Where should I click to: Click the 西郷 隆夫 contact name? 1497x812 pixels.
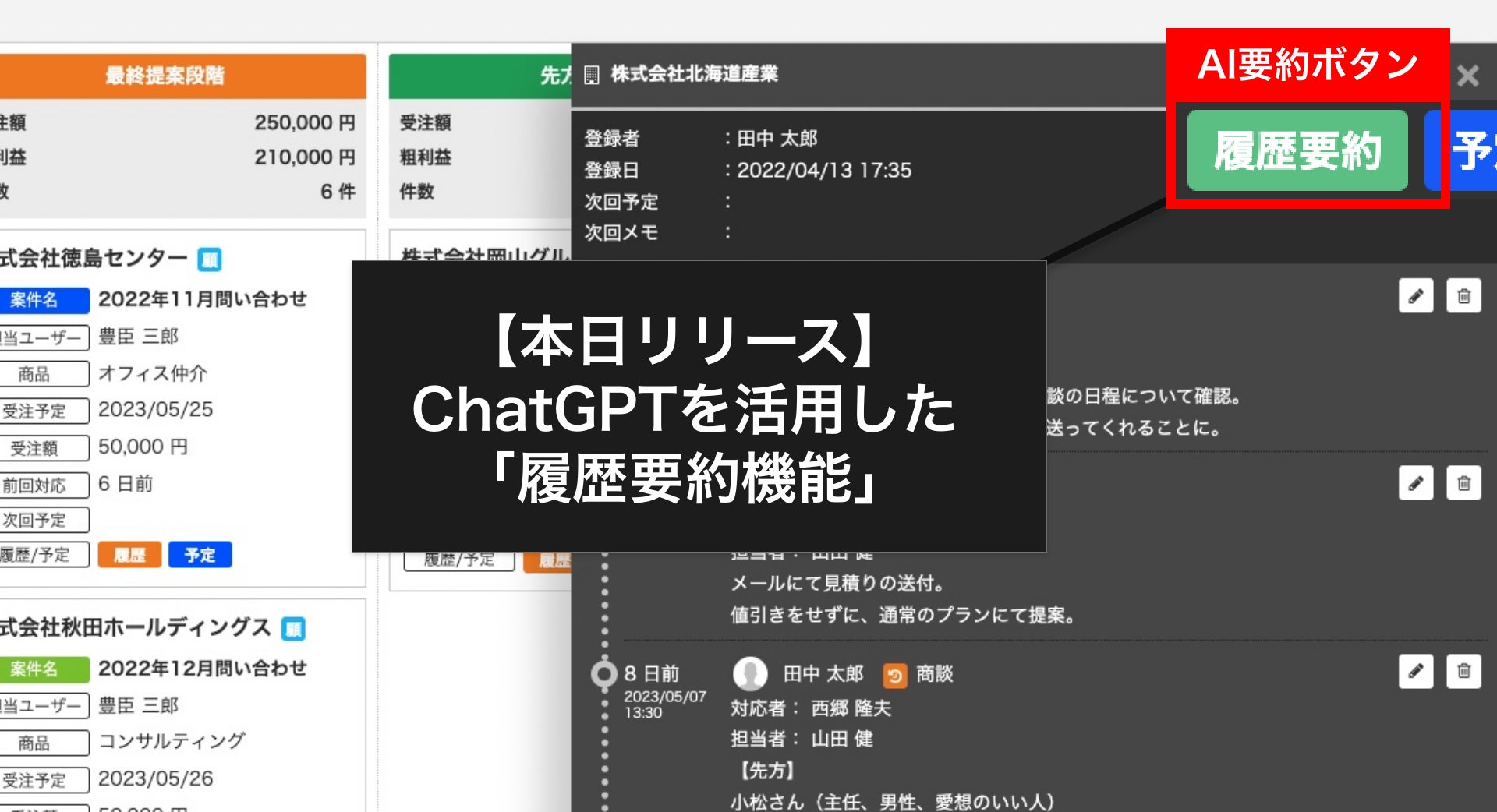[x=851, y=708]
